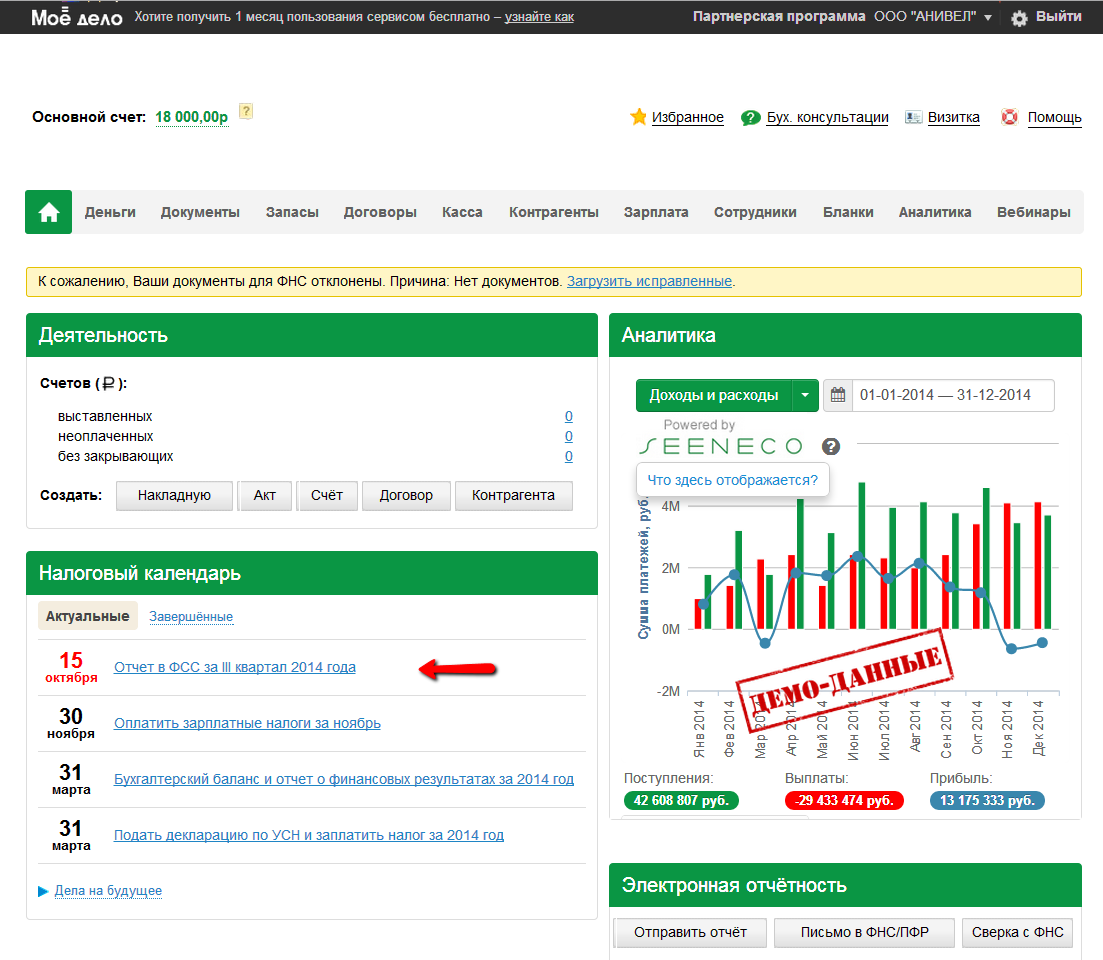
Task: Switch to the Завершённые tab
Action: (x=191, y=616)
